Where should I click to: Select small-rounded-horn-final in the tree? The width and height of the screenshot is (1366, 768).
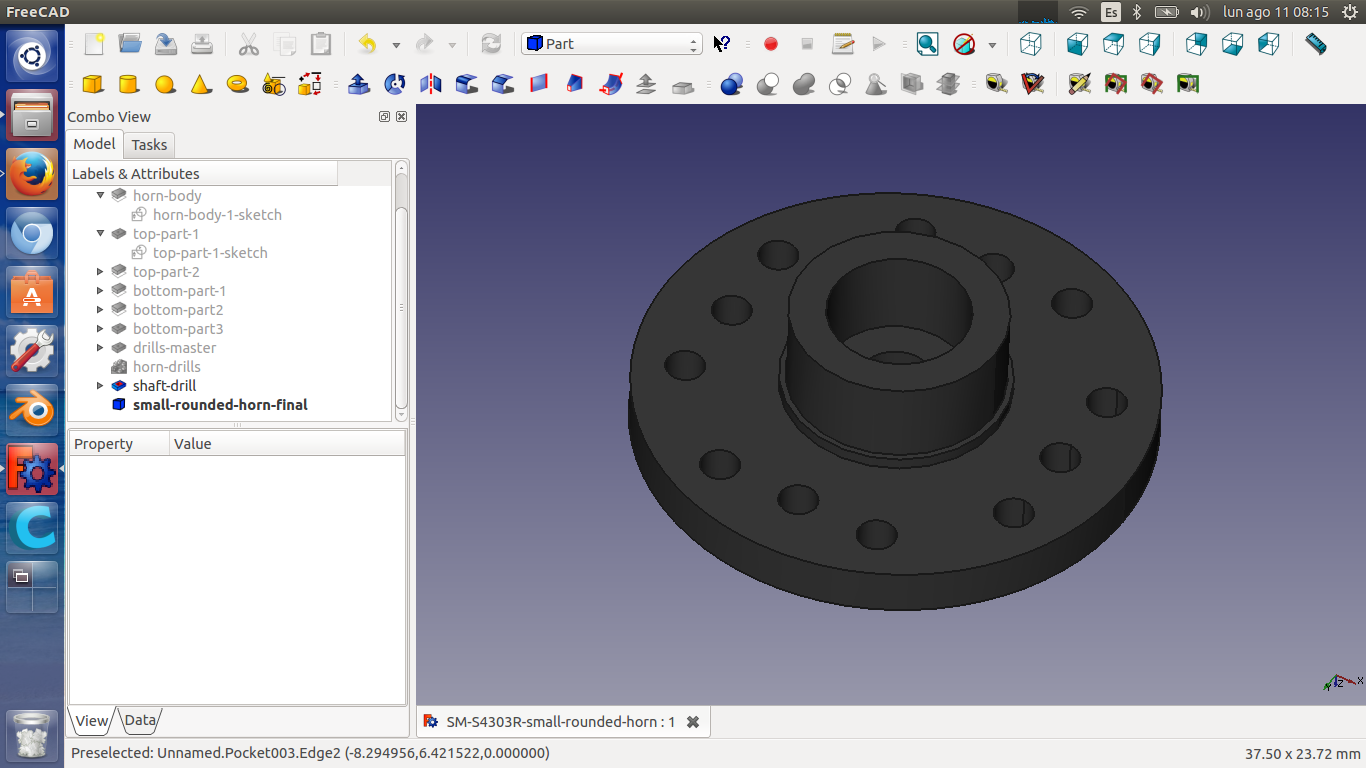coord(220,405)
